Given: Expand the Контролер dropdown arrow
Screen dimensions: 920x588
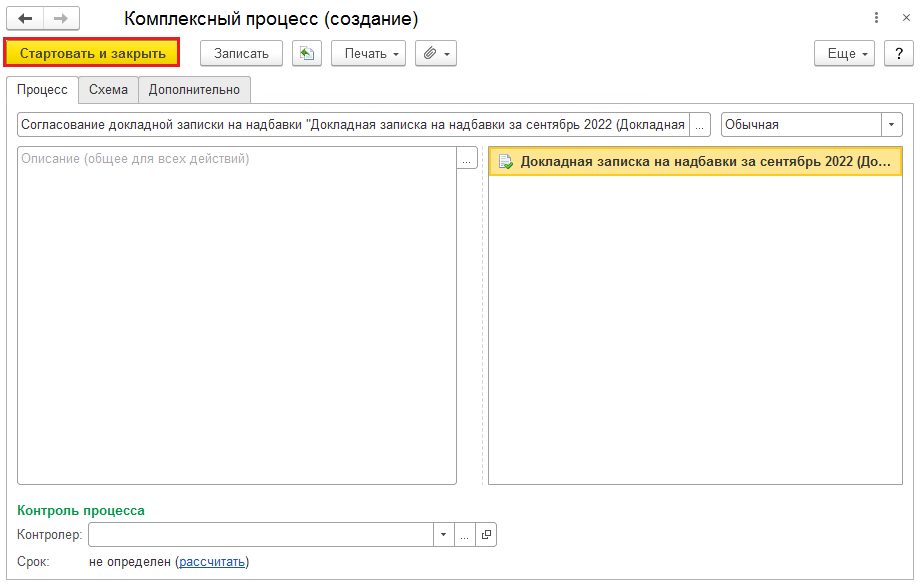Looking at the screenshot, I should coord(444,535).
